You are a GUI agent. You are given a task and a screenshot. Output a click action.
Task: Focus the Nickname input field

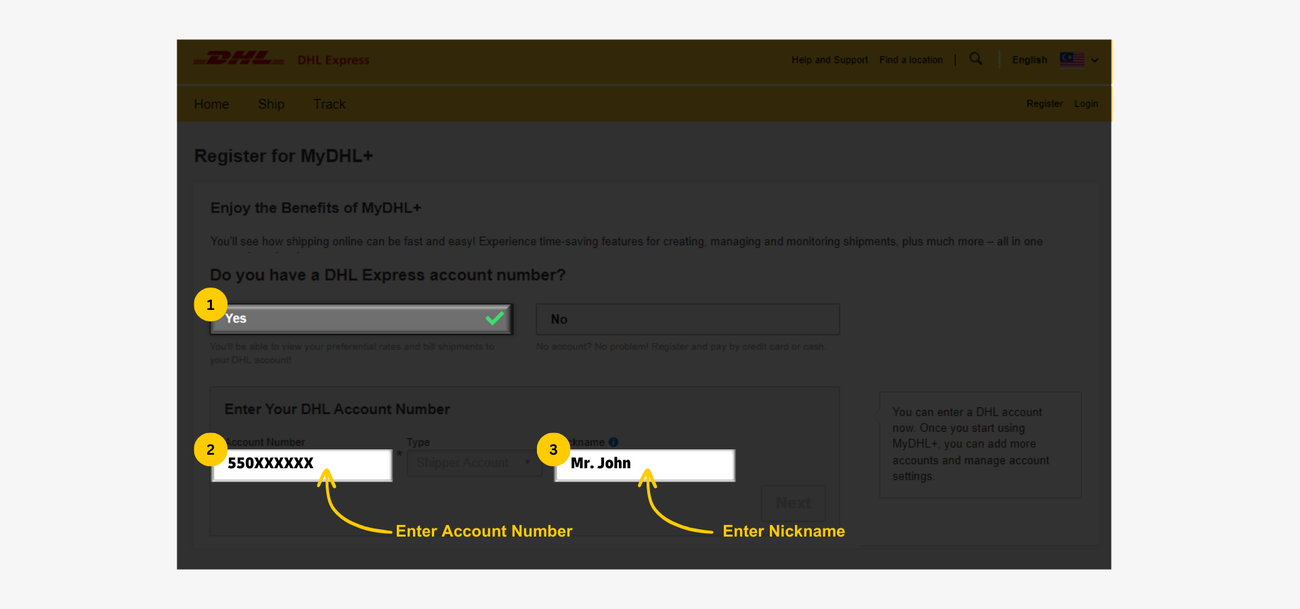(x=645, y=465)
